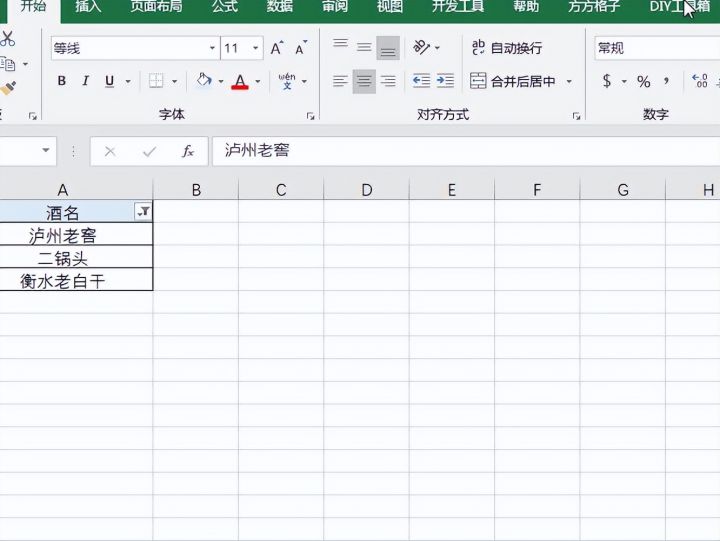Screen dimensions: 720x541
Task: Toggle italic formatting
Action: [85, 81]
